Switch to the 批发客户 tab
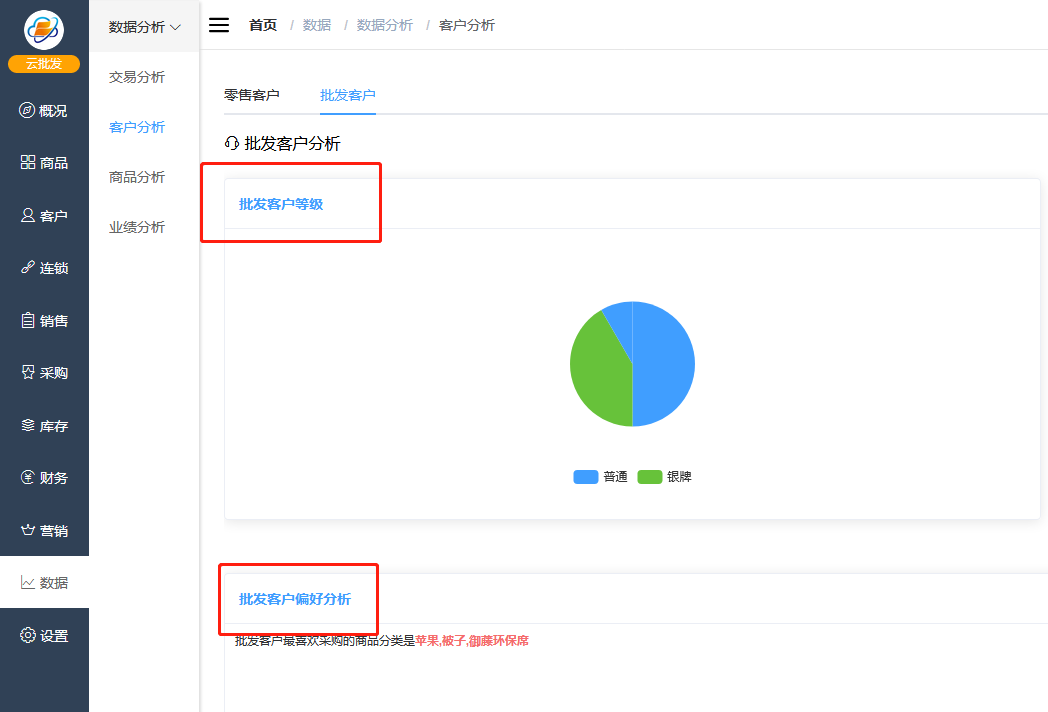 tap(348, 95)
